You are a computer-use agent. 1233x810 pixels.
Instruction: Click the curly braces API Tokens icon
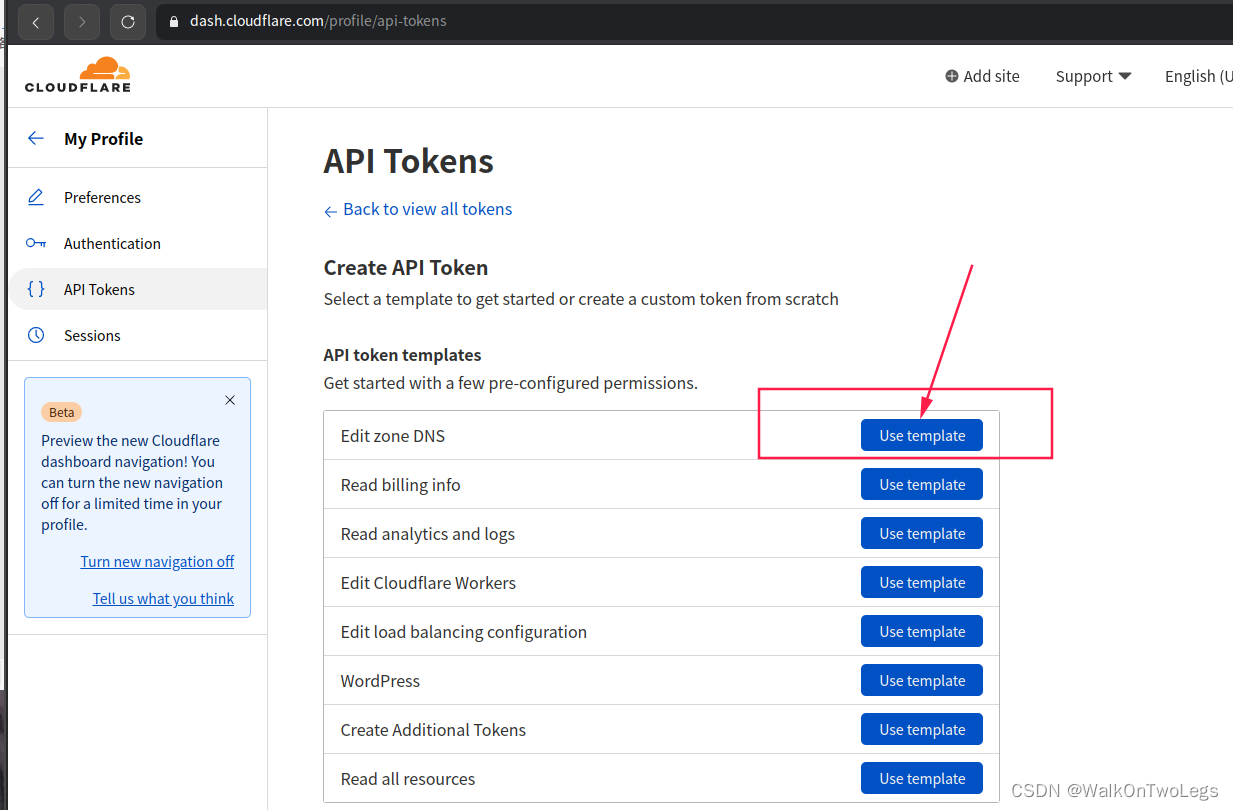point(36,289)
